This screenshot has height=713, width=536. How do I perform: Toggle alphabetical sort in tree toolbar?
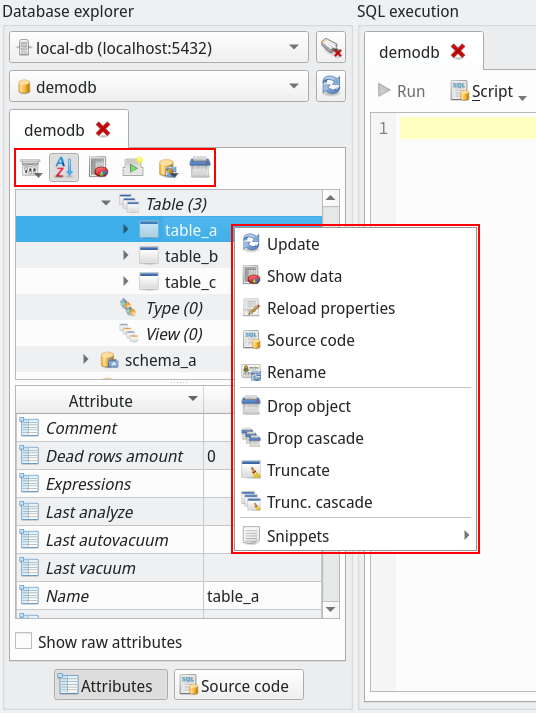[x=64, y=167]
